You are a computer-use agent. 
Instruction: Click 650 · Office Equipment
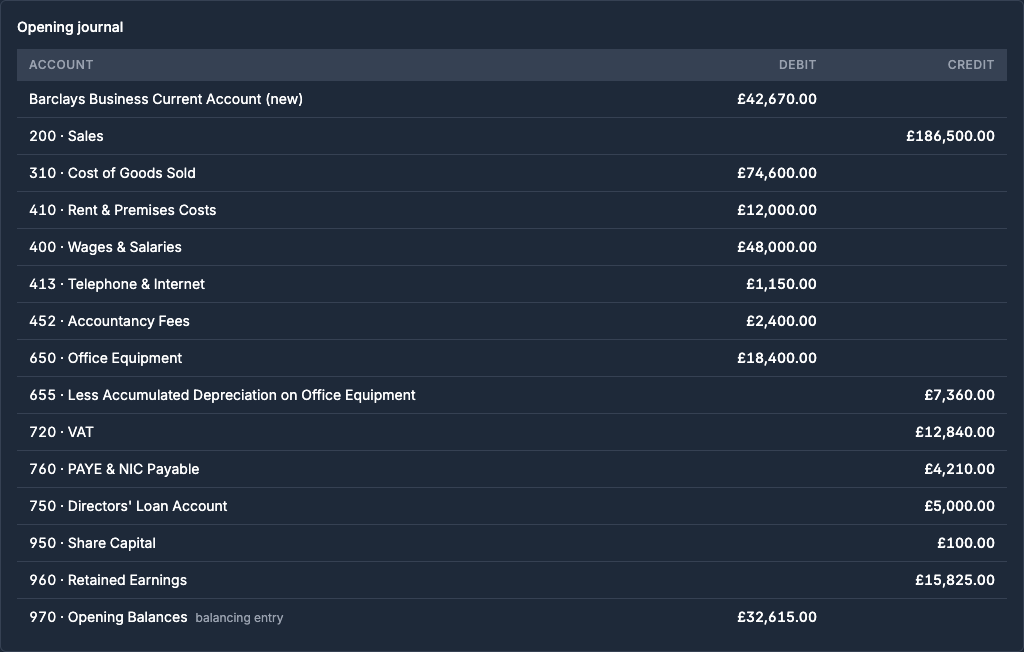(106, 358)
